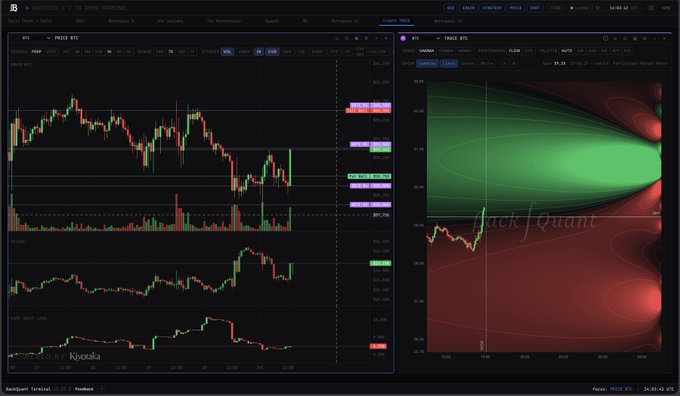680x396 pixels.
Task: Expand the BTC symbol dropdown in TRACE panel
Action: click(425, 38)
